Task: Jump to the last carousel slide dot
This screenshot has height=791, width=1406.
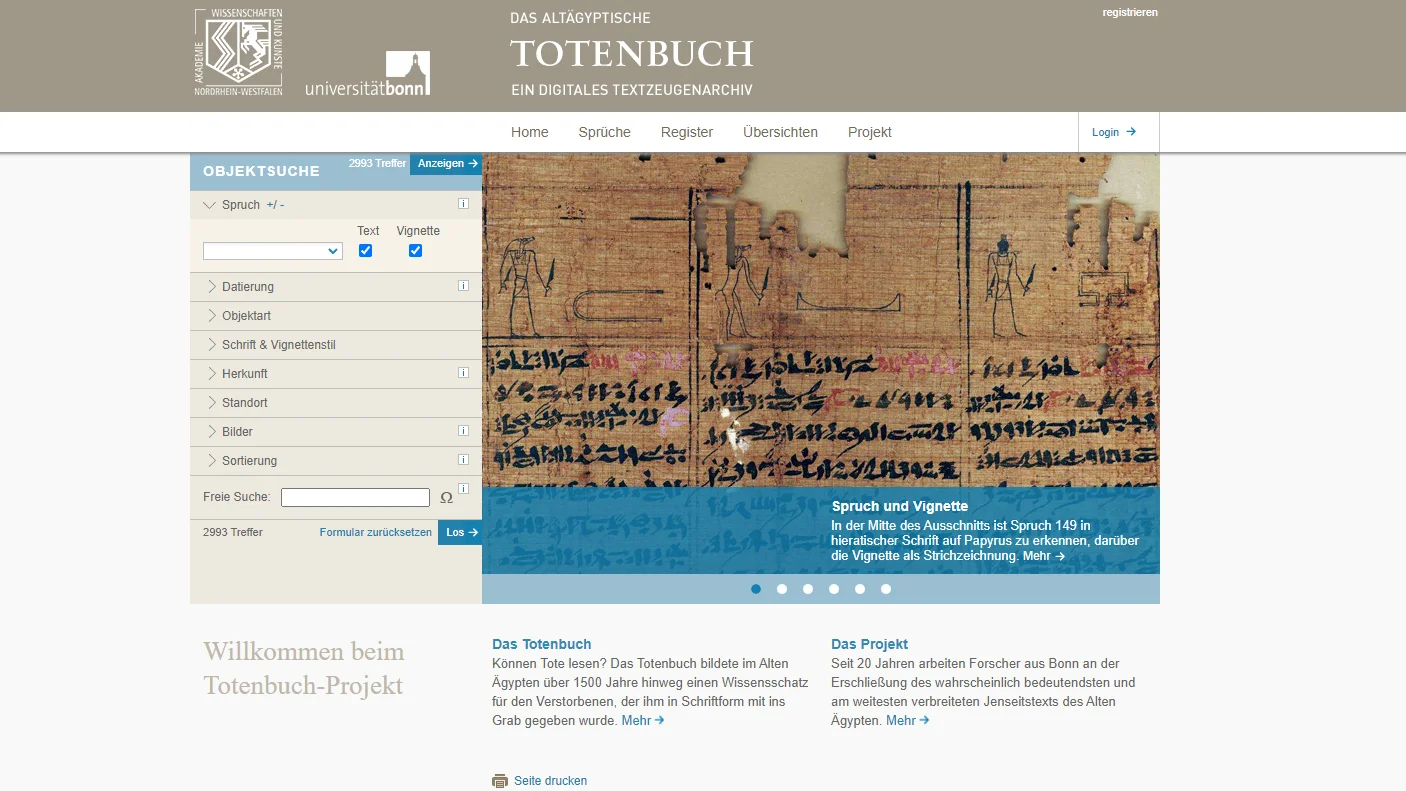Action: coord(886,589)
